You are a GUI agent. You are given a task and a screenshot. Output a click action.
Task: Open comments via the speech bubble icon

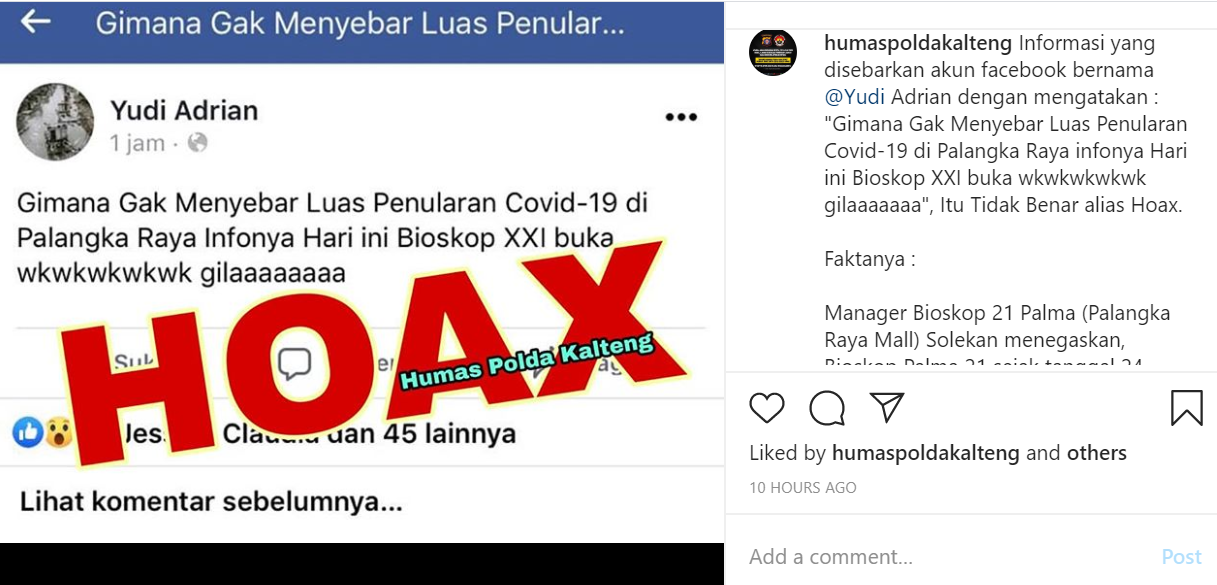[827, 408]
